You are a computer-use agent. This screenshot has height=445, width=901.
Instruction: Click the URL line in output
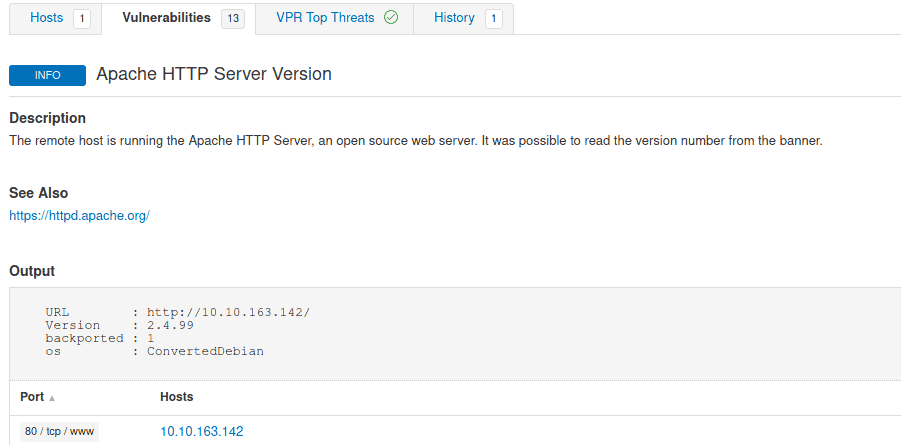coord(178,313)
